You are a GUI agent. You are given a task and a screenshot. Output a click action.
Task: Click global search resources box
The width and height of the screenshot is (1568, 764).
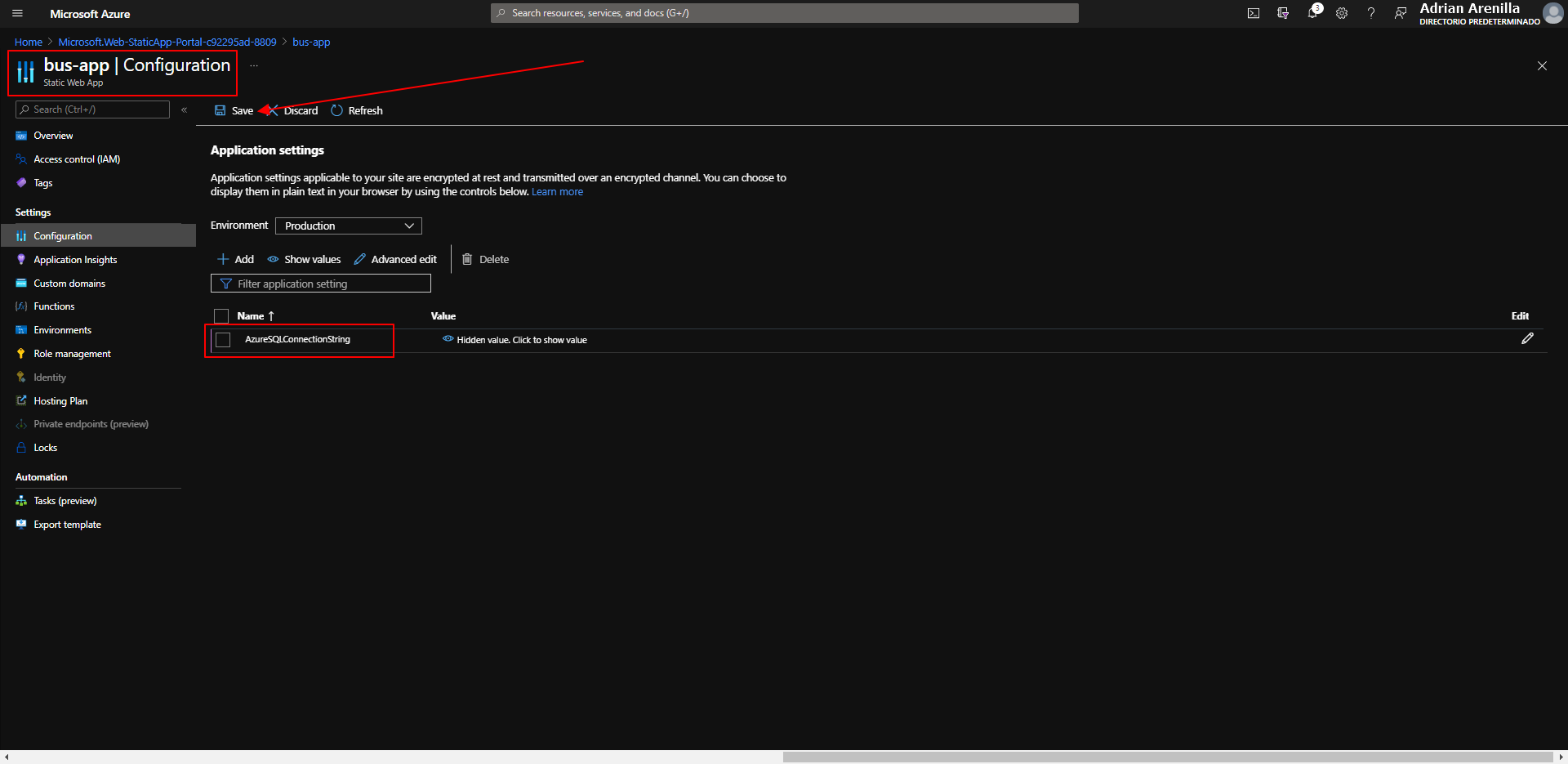tap(784, 13)
